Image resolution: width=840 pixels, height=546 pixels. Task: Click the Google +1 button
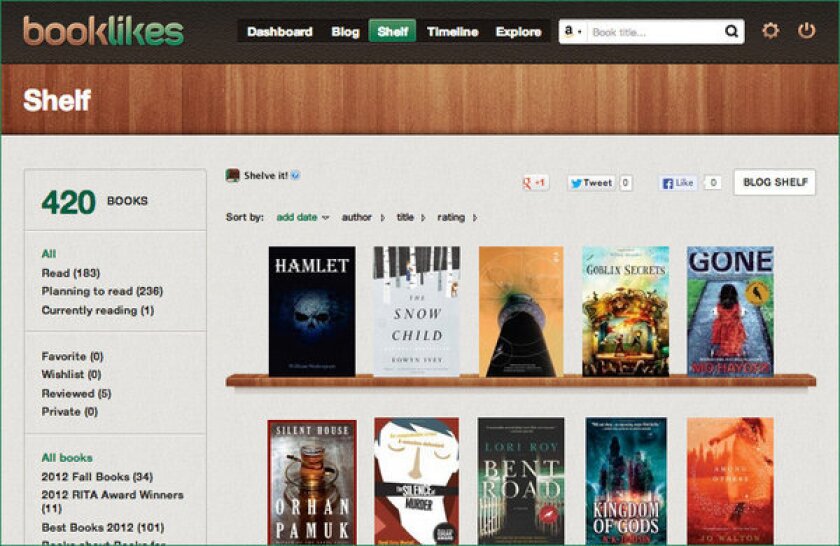(535, 183)
